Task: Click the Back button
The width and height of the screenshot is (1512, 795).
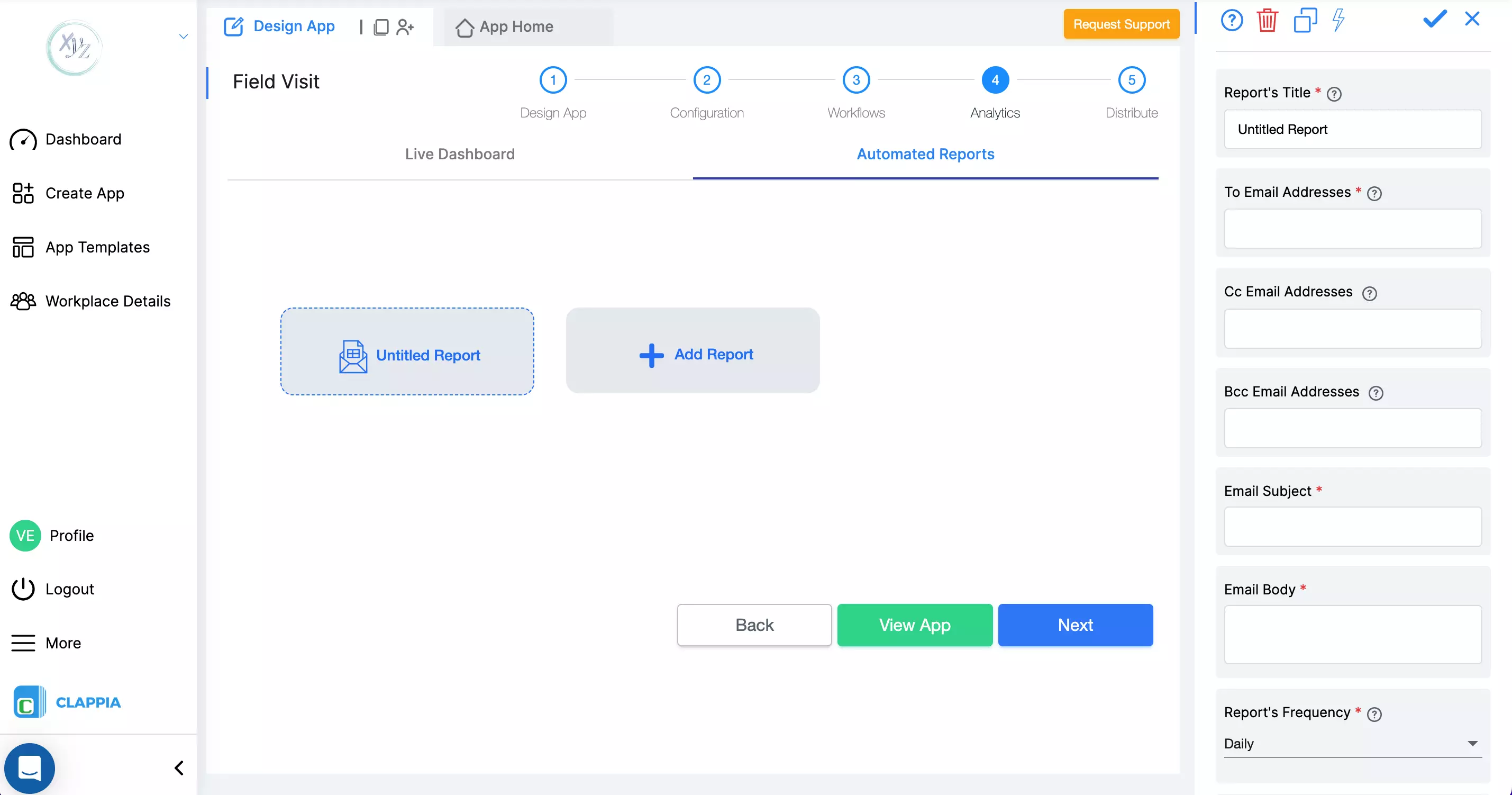Action: coord(754,625)
